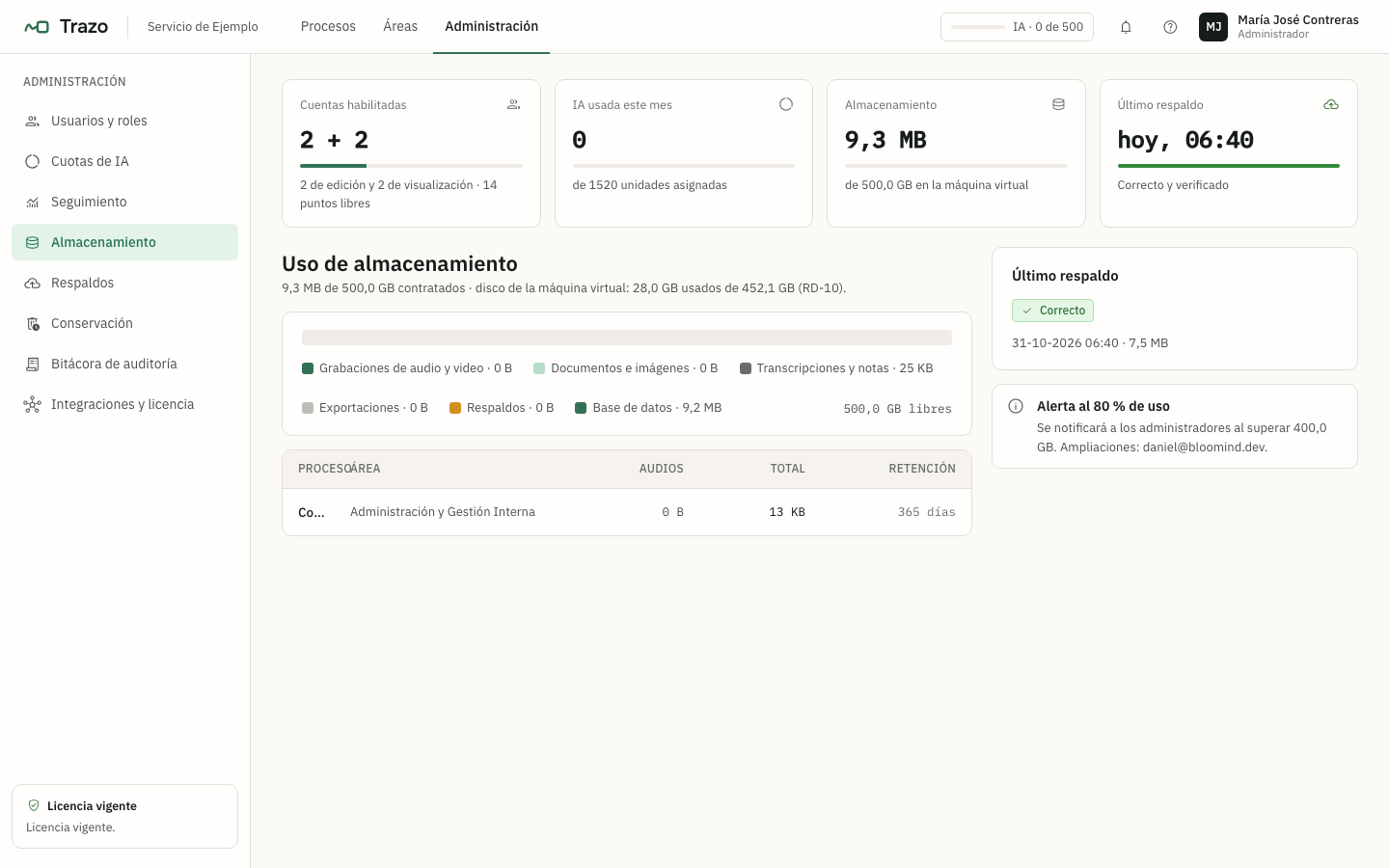This screenshot has height=868, width=1389.
Task: Click the hoy, 06:40 value
Action: click(1185, 140)
